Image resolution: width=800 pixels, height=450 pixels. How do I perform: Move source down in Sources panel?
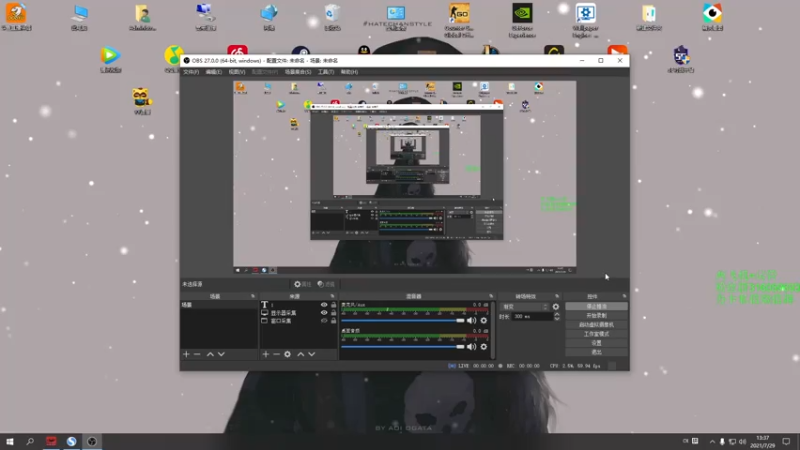(x=312, y=354)
